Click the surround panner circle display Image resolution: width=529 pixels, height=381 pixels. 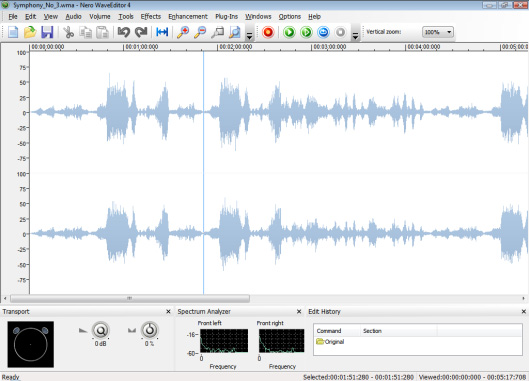coord(31,344)
